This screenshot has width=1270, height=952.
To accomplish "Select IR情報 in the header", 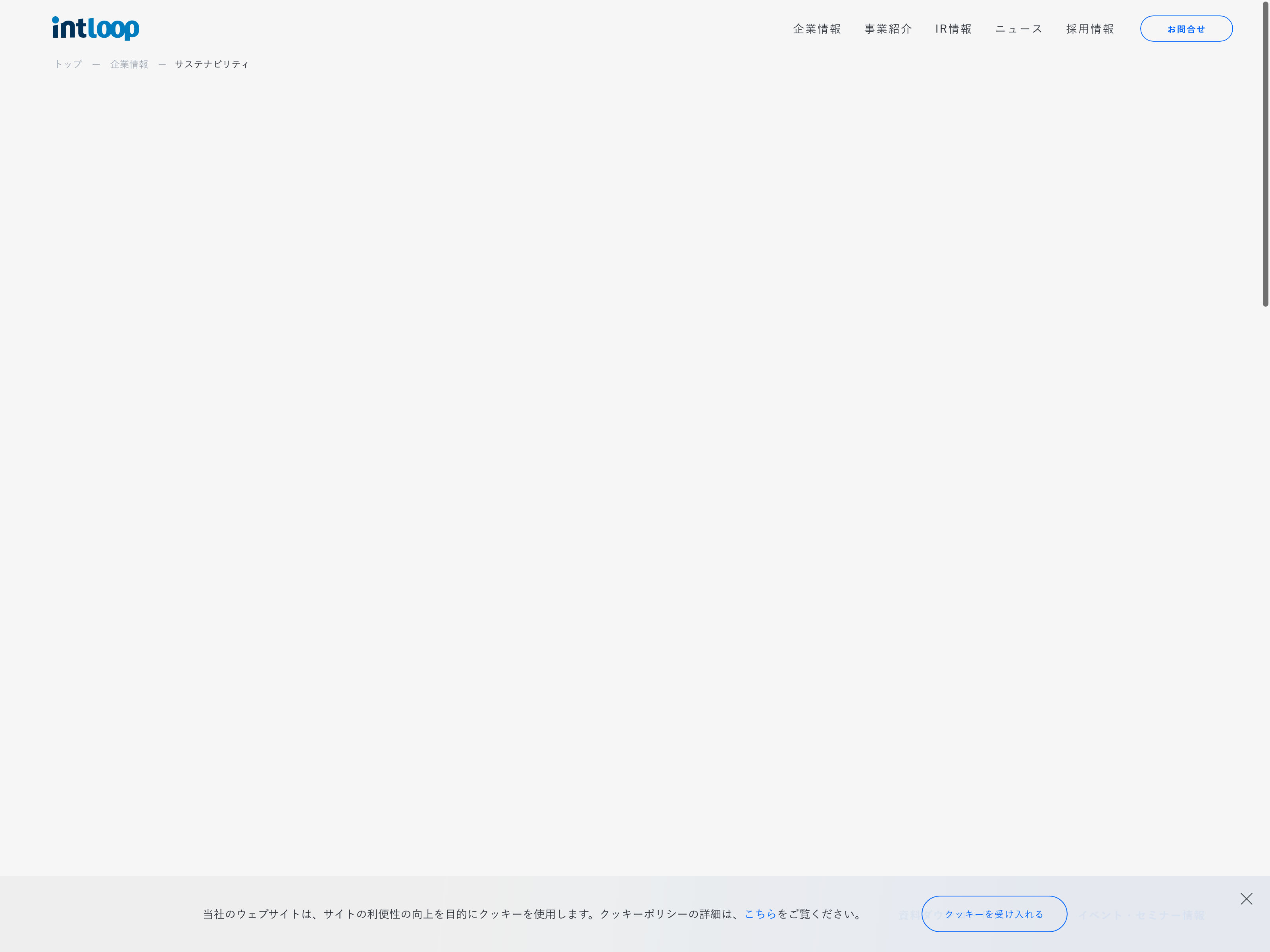I will pos(953,29).
